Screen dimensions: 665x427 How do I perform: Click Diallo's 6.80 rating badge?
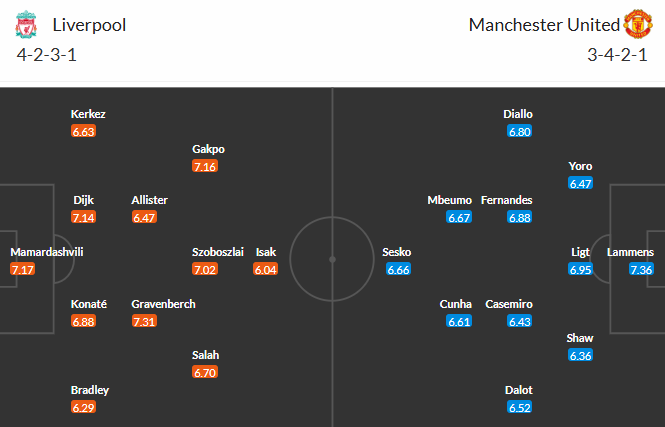(519, 131)
